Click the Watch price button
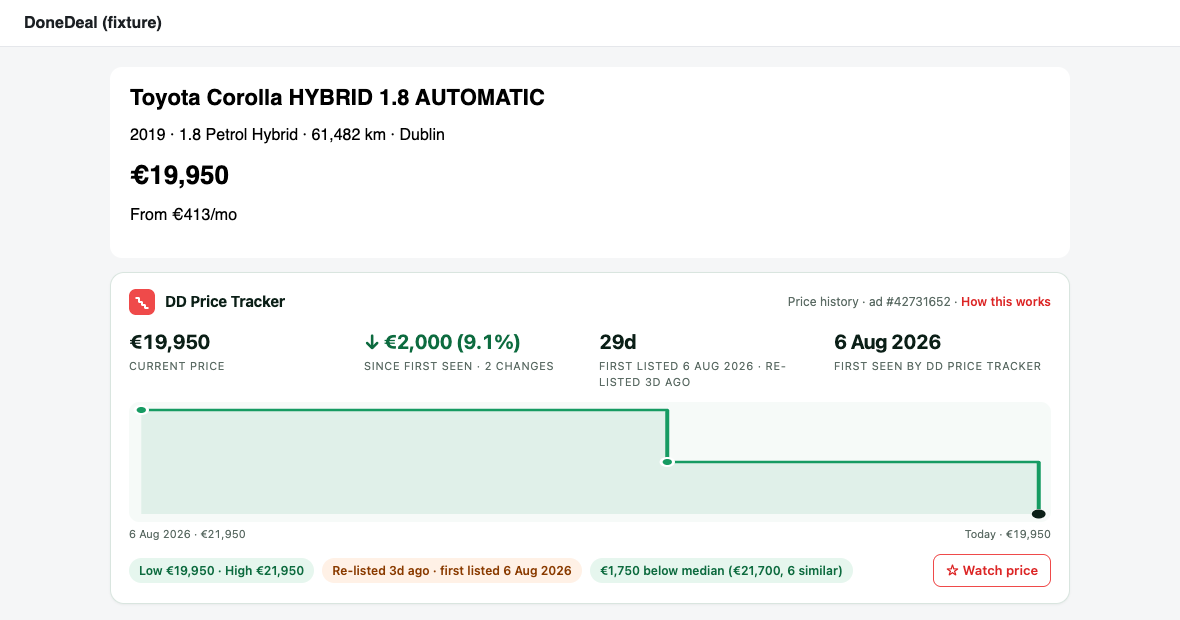The width and height of the screenshot is (1180, 620). [x=992, y=570]
